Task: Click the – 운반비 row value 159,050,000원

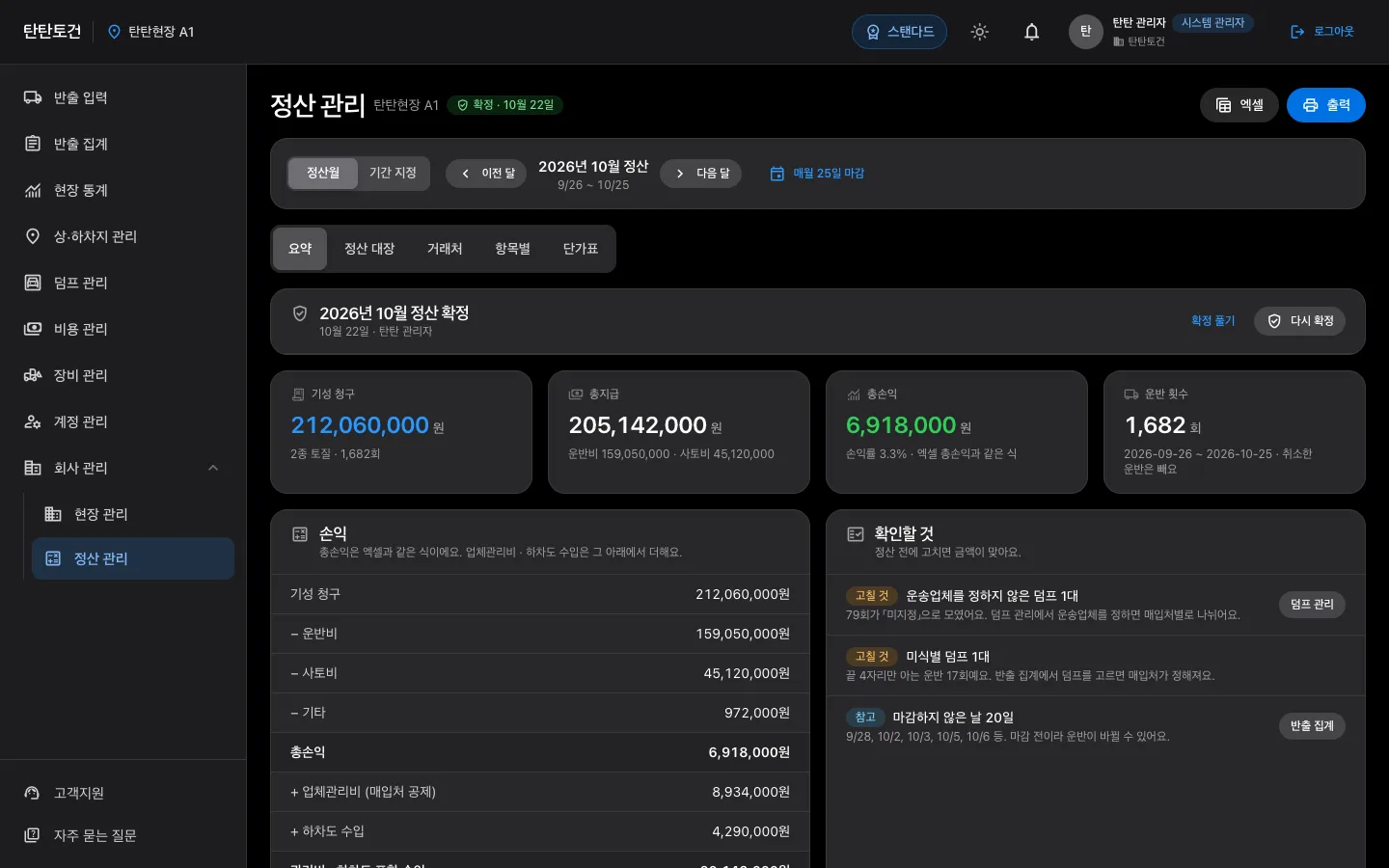Action: tap(743, 634)
